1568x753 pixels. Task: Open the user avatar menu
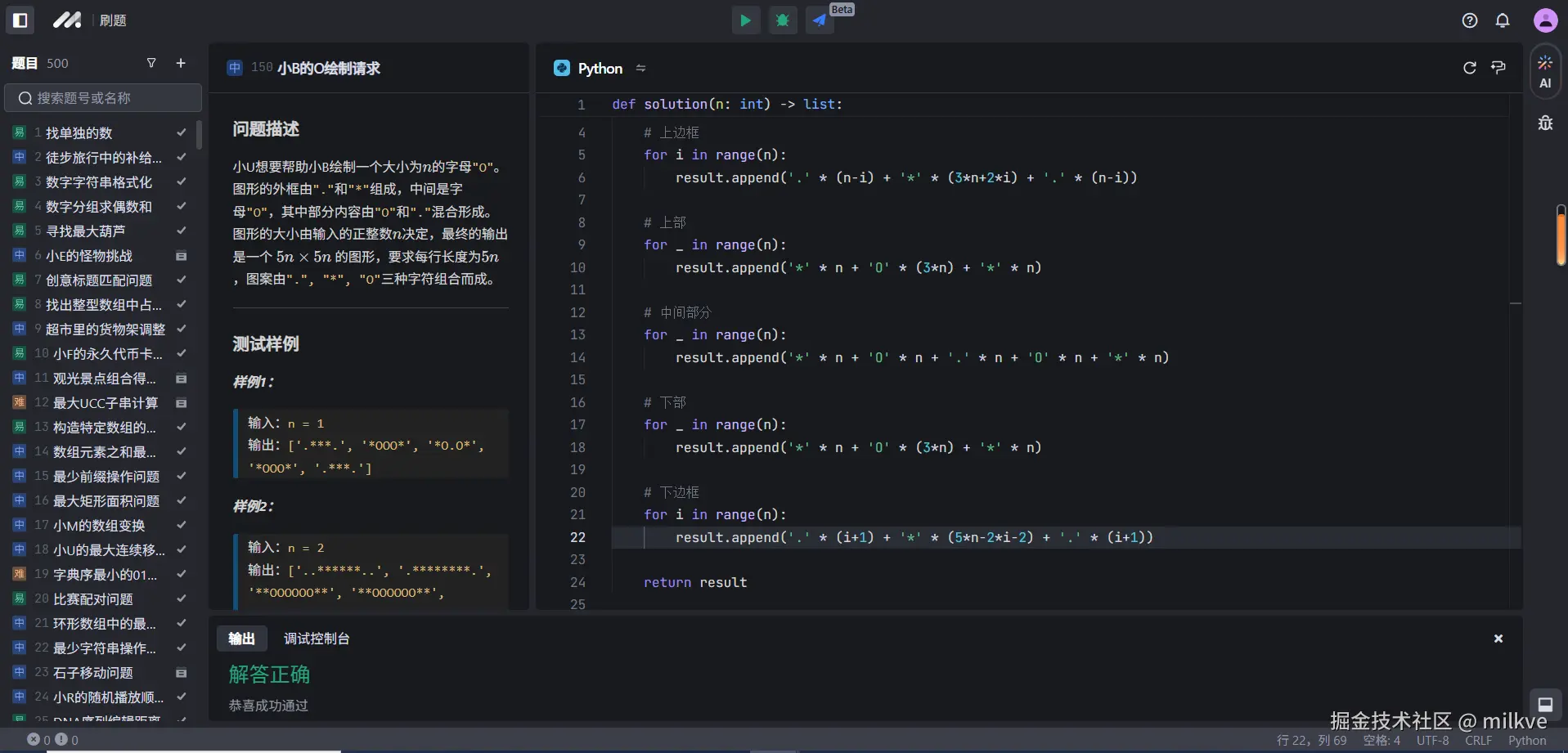coord(1545,20)
